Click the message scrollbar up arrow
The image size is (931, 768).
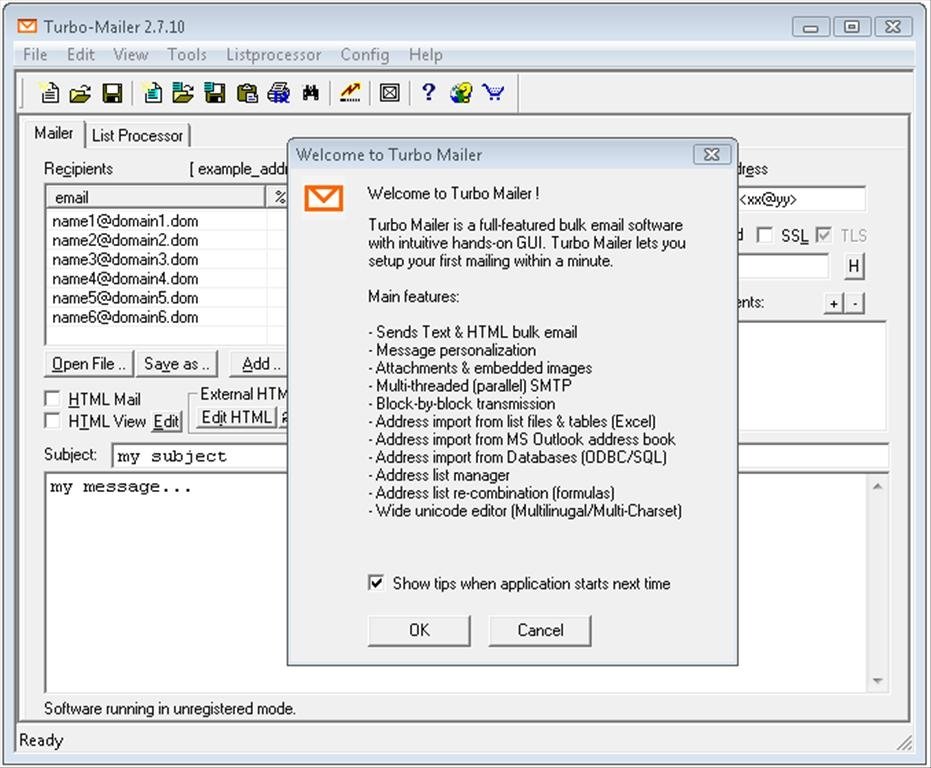tap(878, 486)
